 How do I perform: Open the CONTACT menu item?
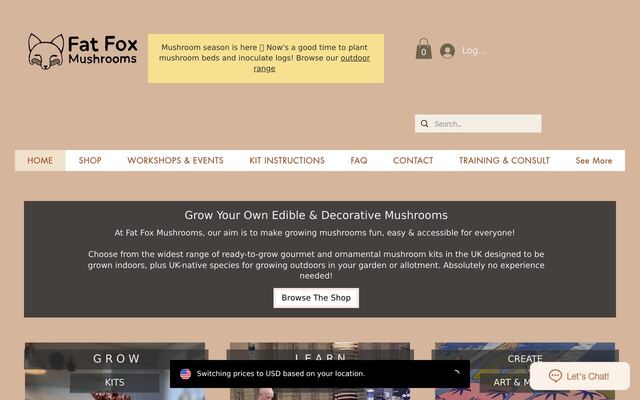coord(413,160)
